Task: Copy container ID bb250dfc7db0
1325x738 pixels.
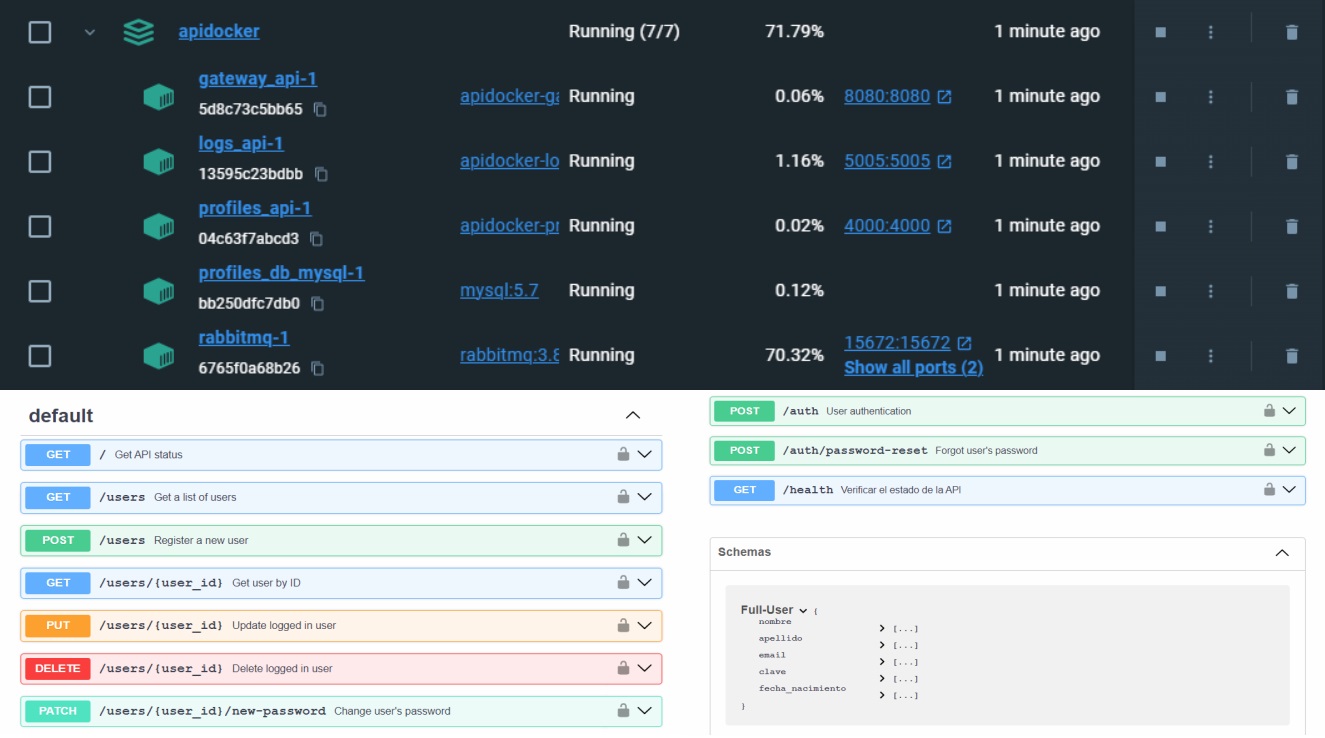Action: [317, 303]
